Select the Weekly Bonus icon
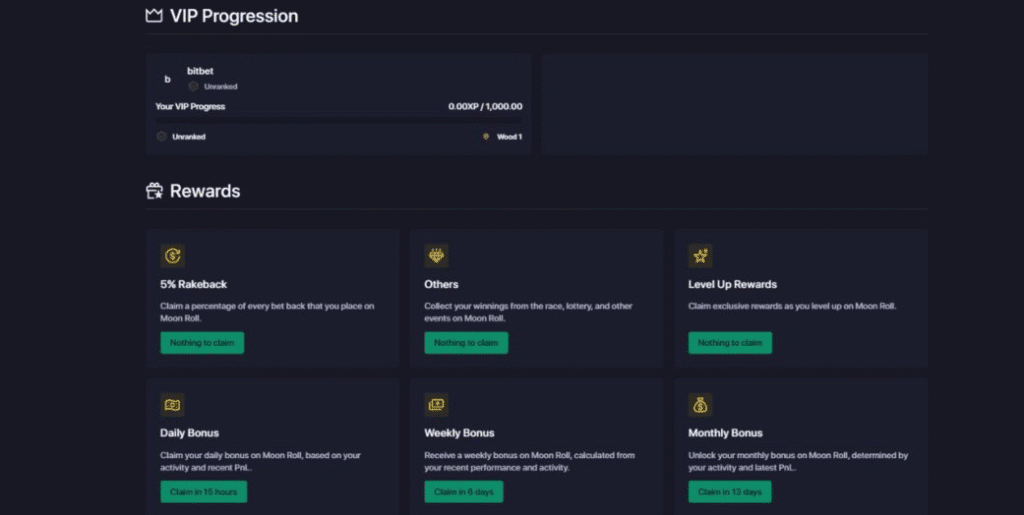 point(437,405)
